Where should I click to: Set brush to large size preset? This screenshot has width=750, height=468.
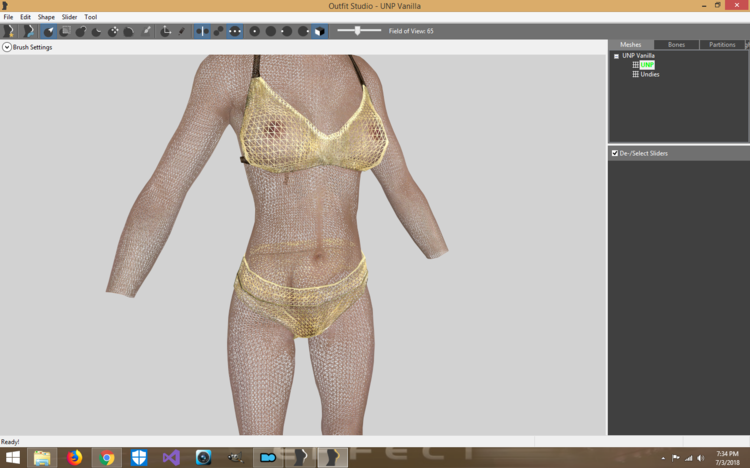coord(271,31)
